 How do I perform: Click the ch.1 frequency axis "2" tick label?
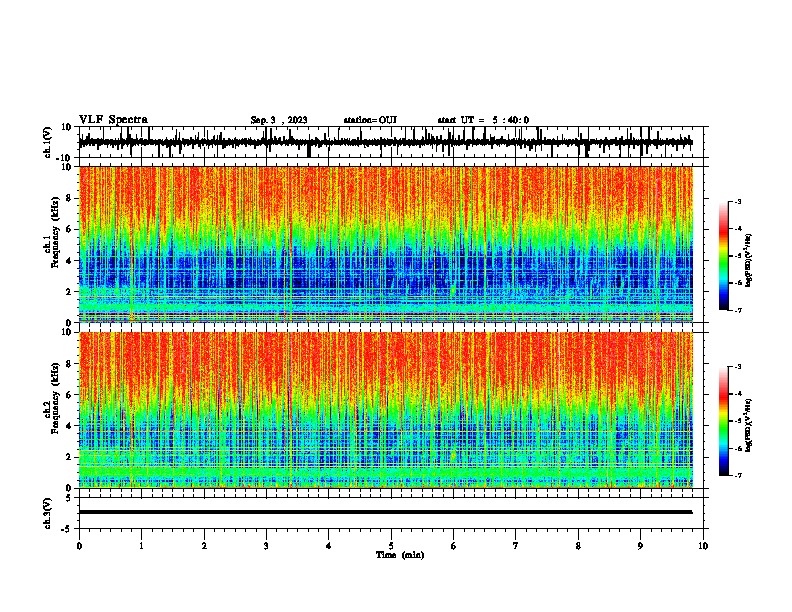click(x=70, y=291)
